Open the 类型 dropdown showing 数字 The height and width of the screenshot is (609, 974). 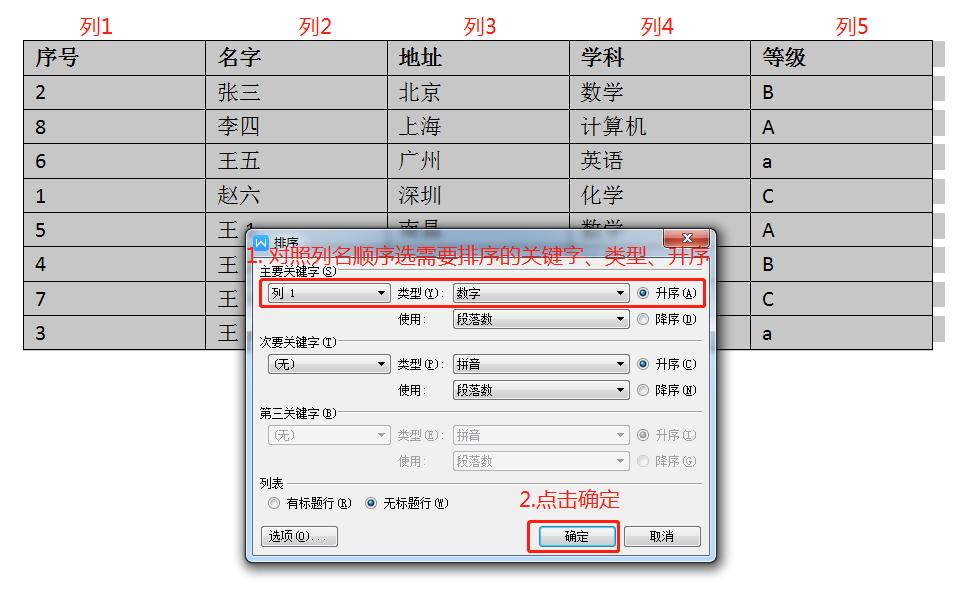tap(538, 293)
